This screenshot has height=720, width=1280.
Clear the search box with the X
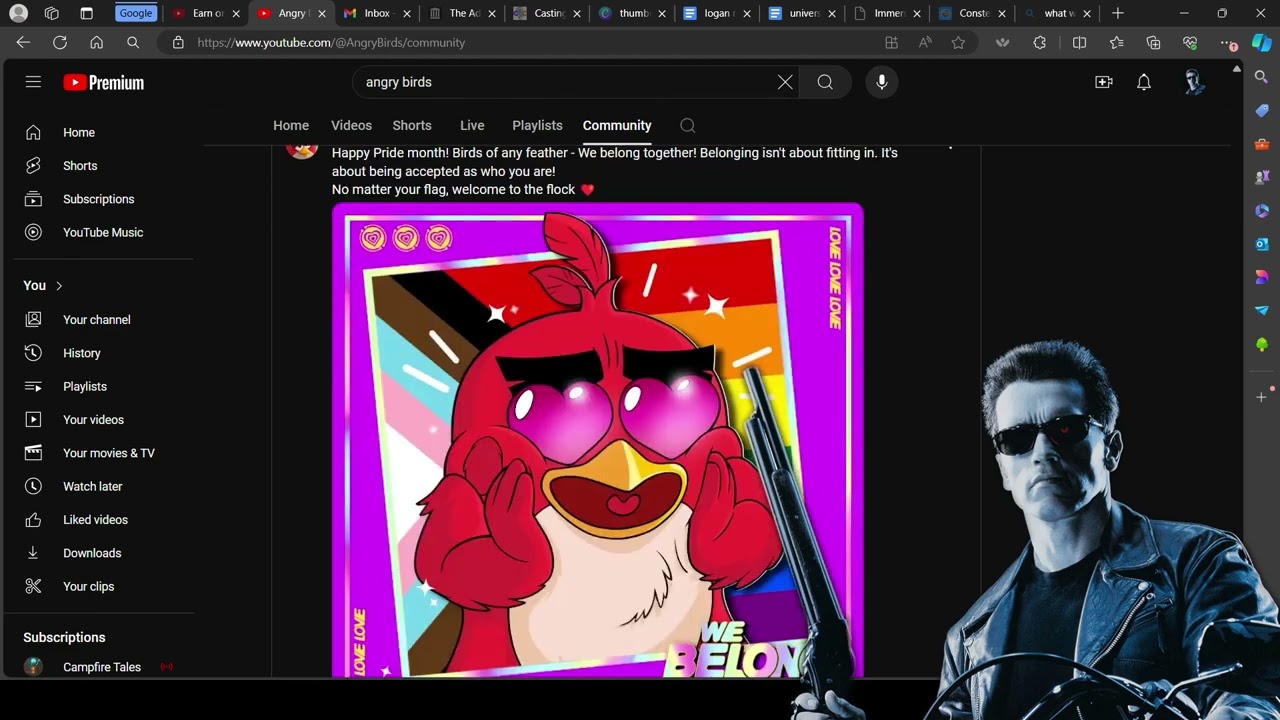tap(785, 82)
